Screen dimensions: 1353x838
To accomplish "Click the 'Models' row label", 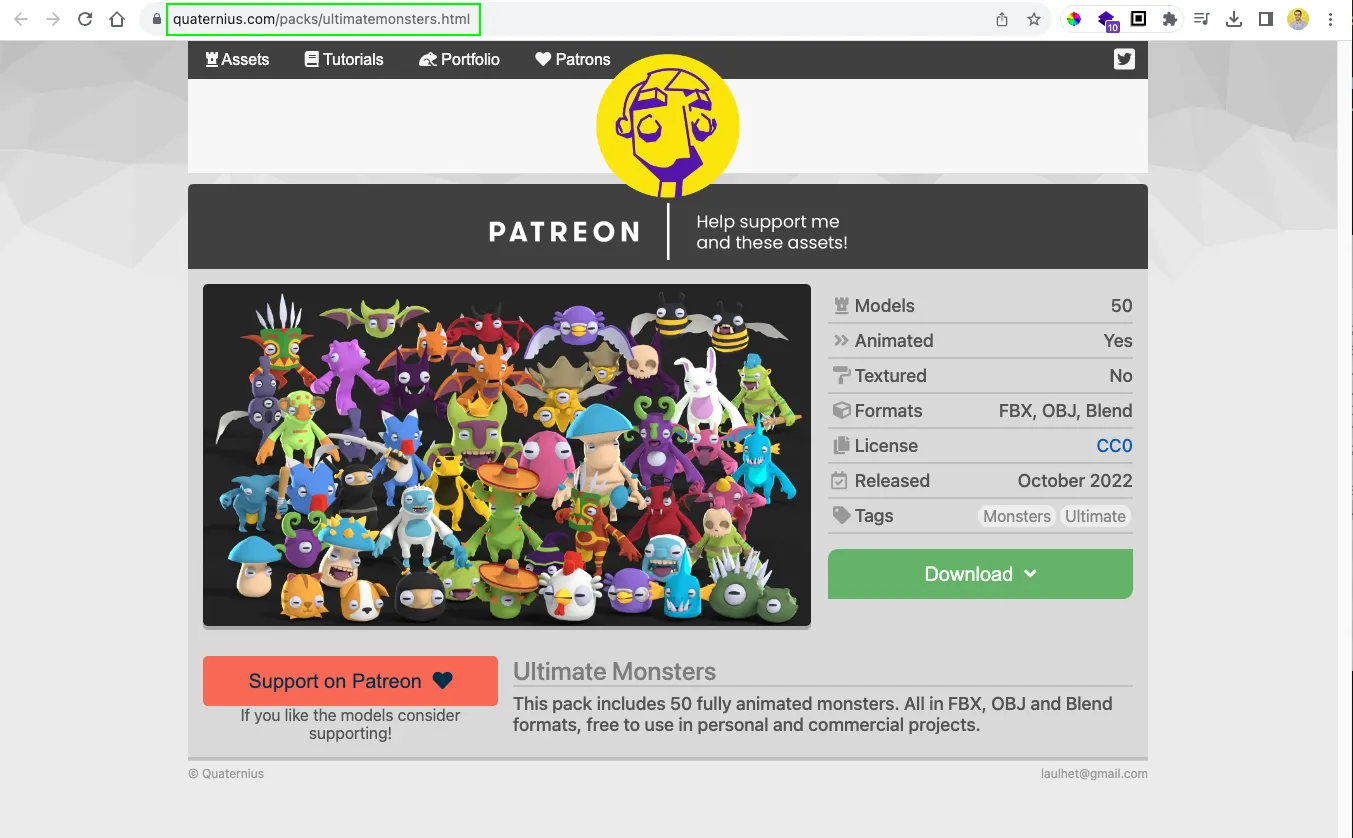I will pos(884,306).
